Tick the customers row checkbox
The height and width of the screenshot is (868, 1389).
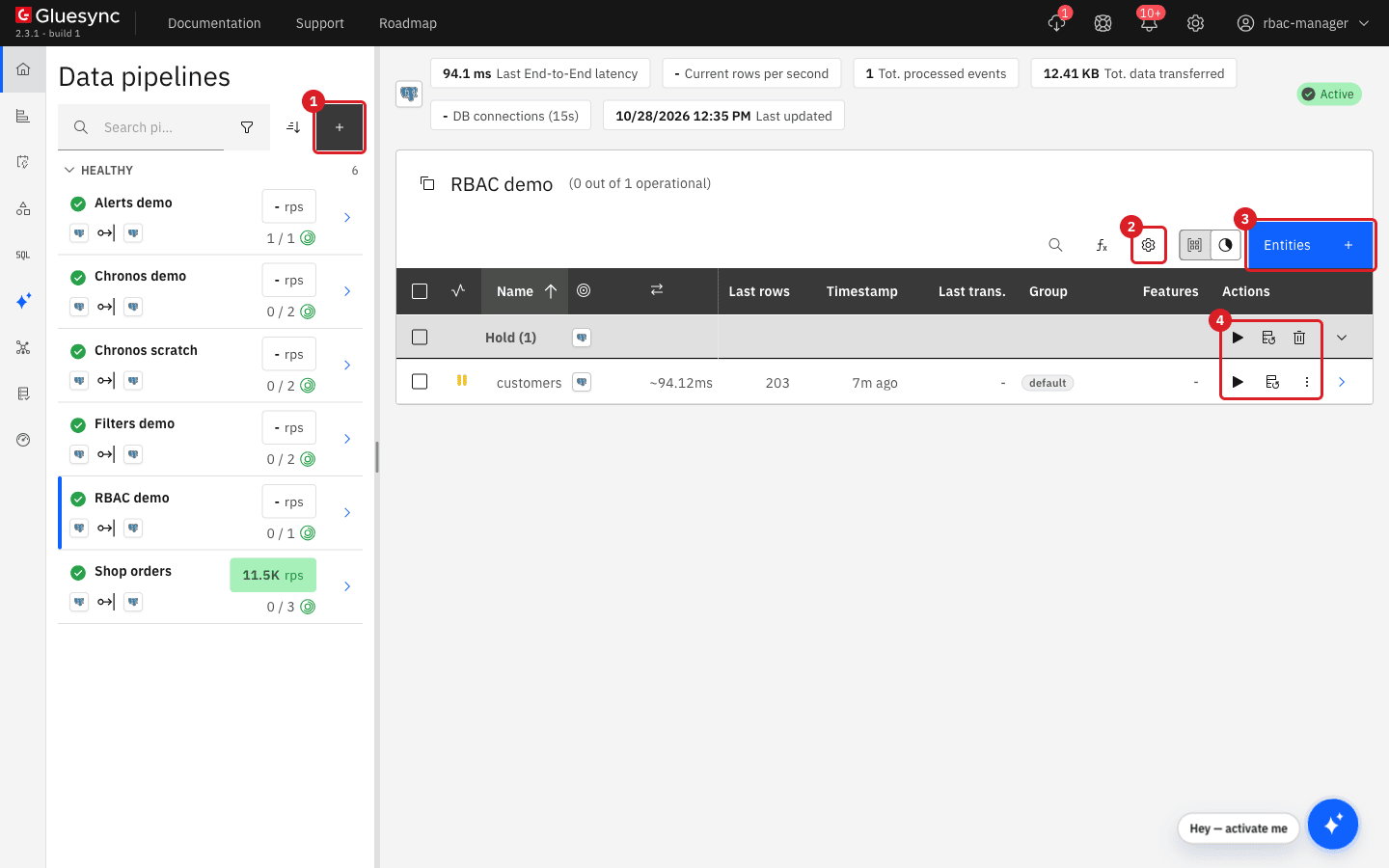coord(420,382)
